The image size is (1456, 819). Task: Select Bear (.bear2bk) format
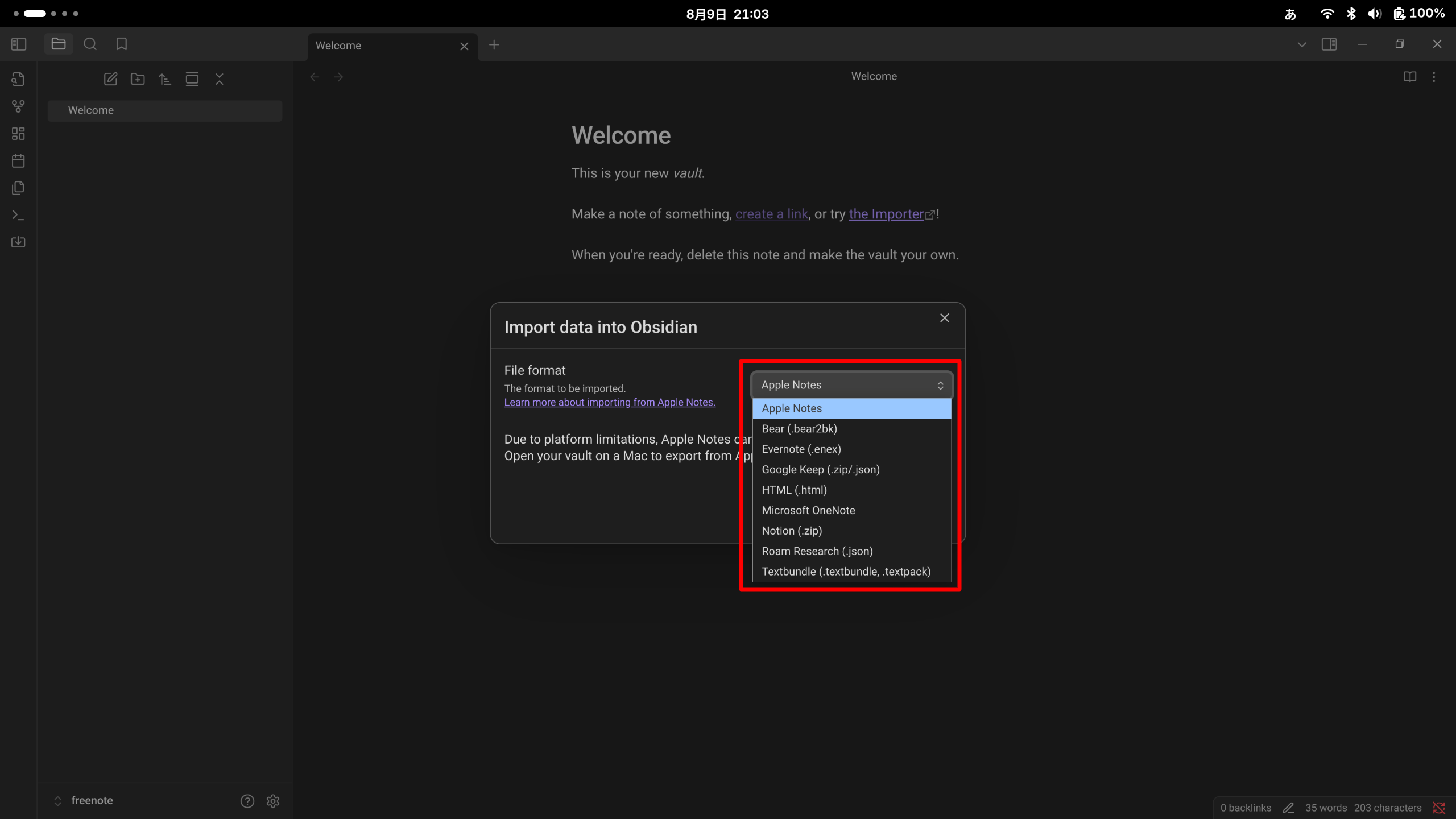[x=851, y=429]
